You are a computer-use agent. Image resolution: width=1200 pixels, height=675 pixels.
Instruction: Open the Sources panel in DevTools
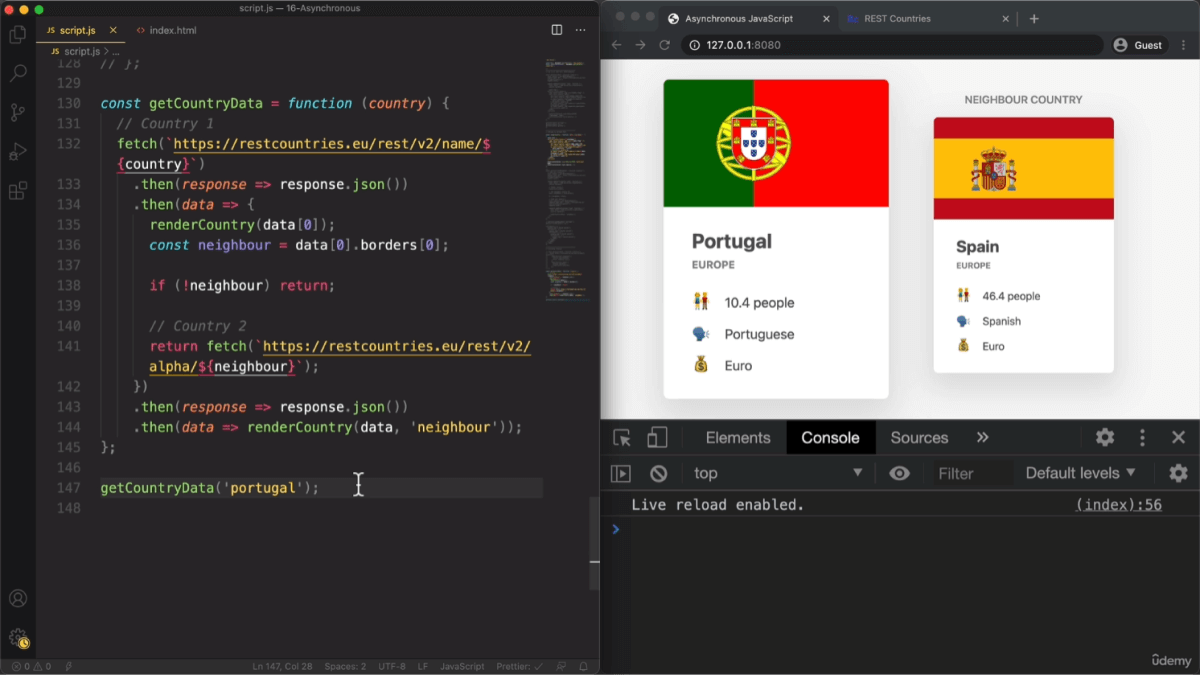(x=918, y=437)
